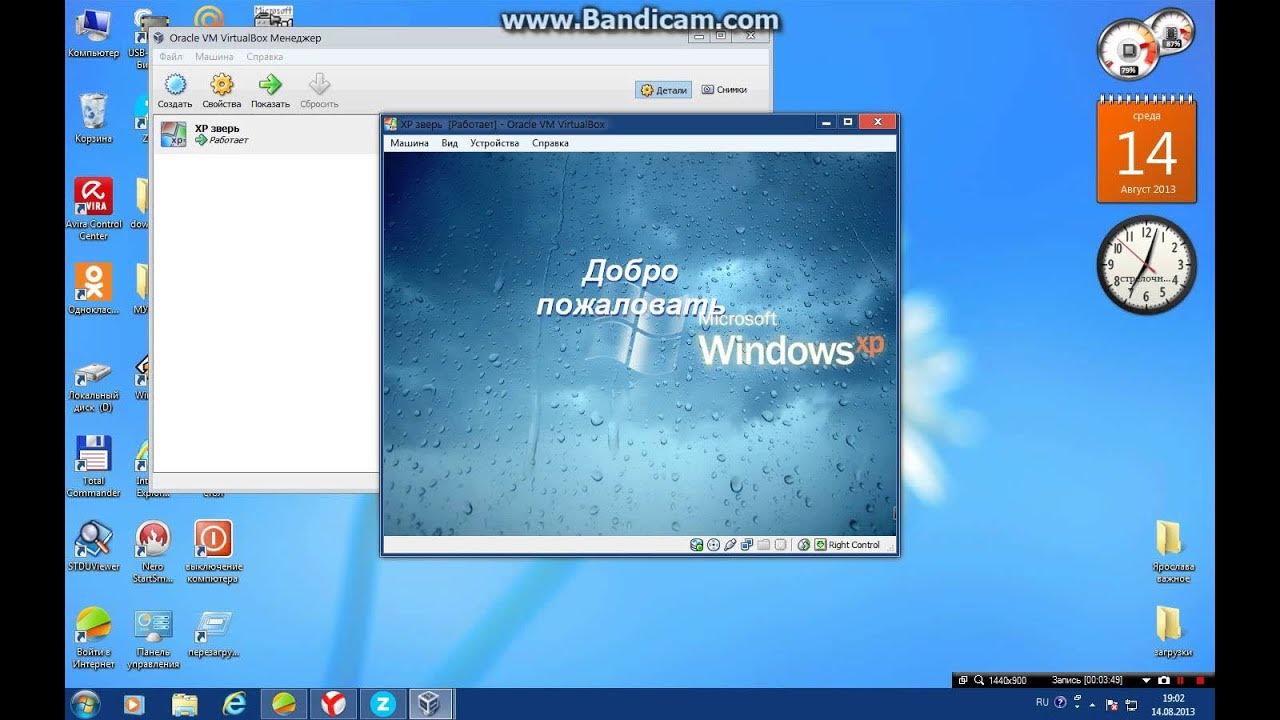Click inside the Windows XP guest screen
This screenshot has height=720, width=1280.
click(640, 343)
